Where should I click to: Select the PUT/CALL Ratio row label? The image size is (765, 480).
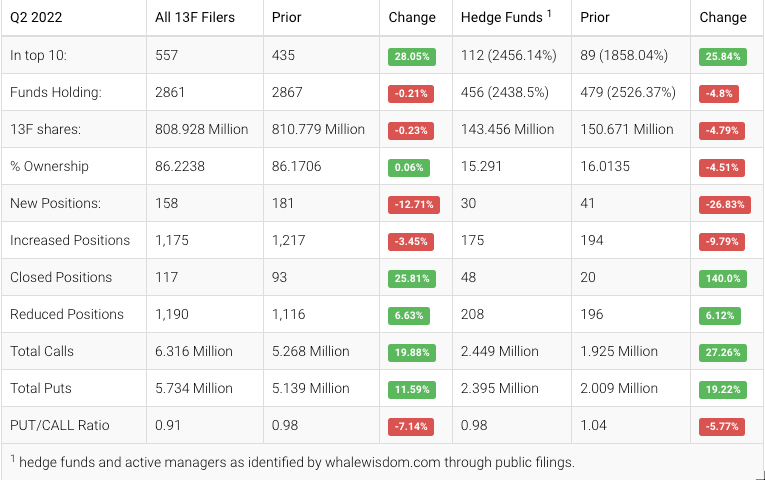59,426
